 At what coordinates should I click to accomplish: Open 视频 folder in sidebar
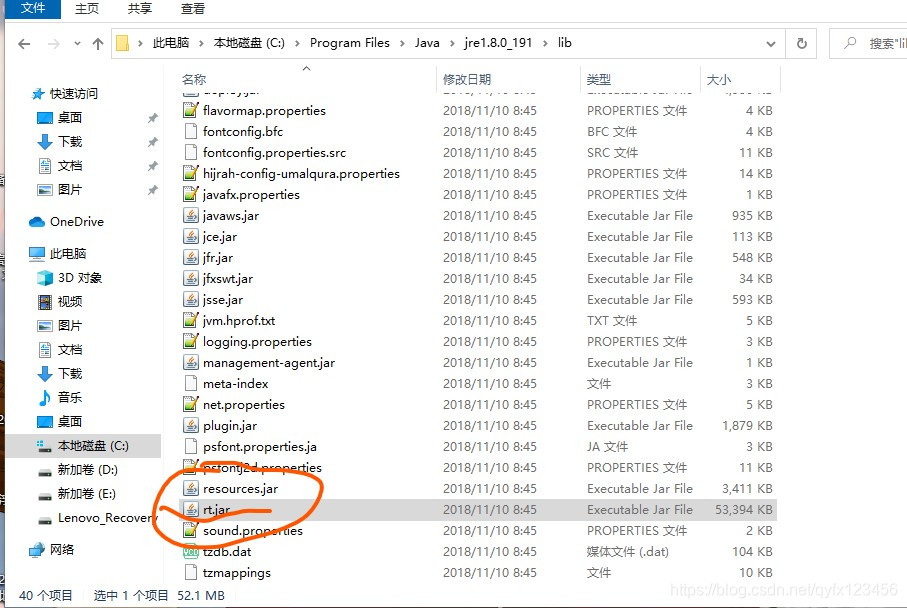coord(69,301)
